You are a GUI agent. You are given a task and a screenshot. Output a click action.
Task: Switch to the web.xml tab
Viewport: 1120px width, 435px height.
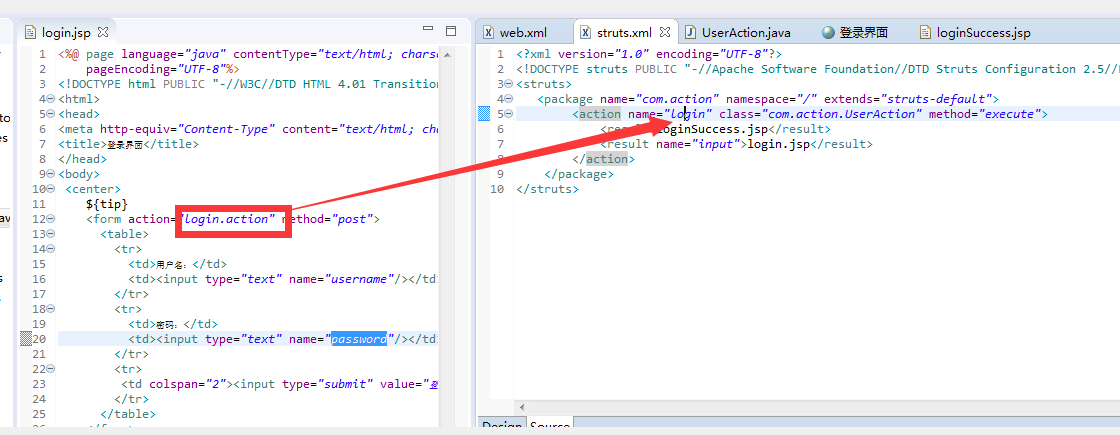(523, 32)
